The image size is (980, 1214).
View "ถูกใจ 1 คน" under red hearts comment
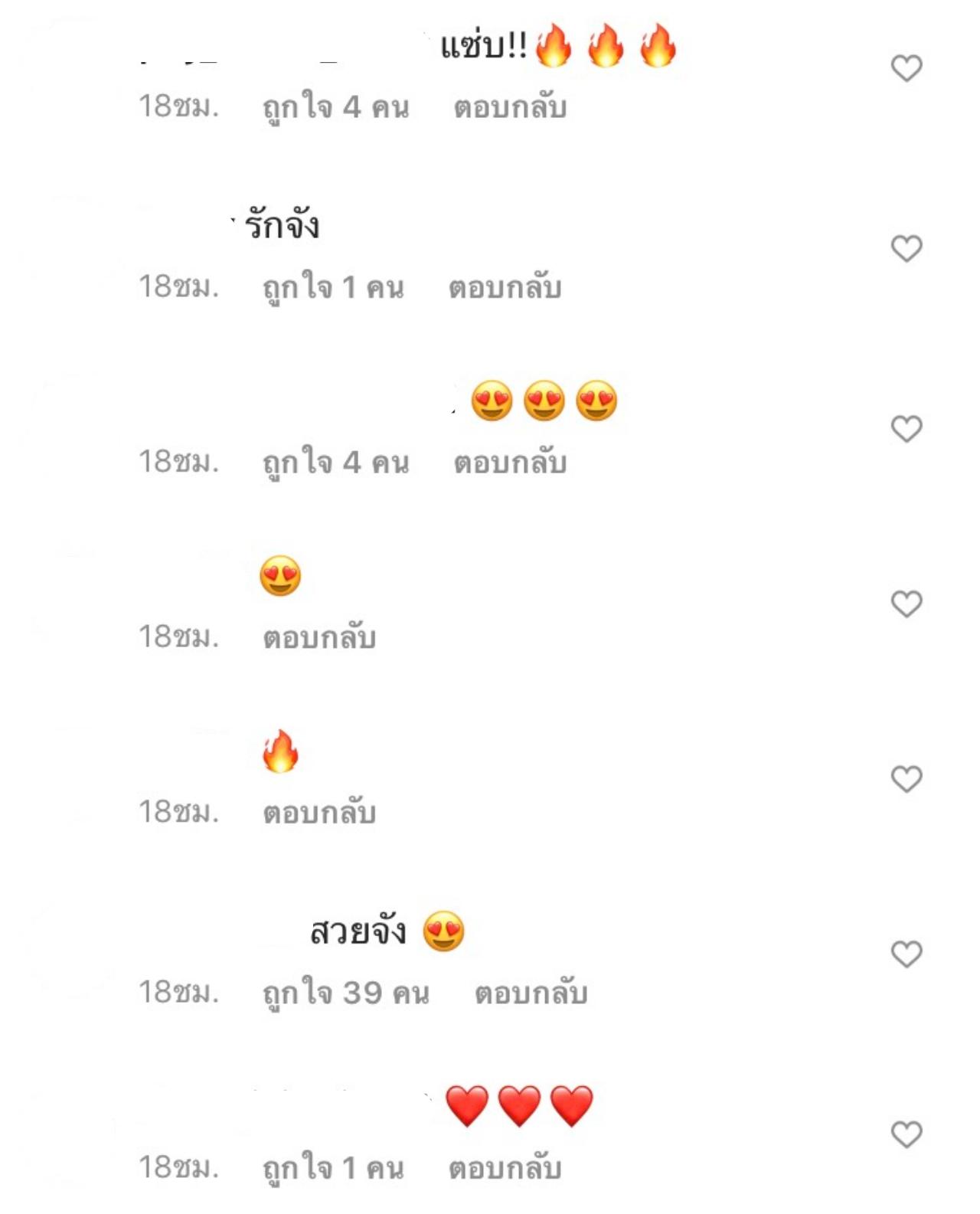tap(332, 1169)
